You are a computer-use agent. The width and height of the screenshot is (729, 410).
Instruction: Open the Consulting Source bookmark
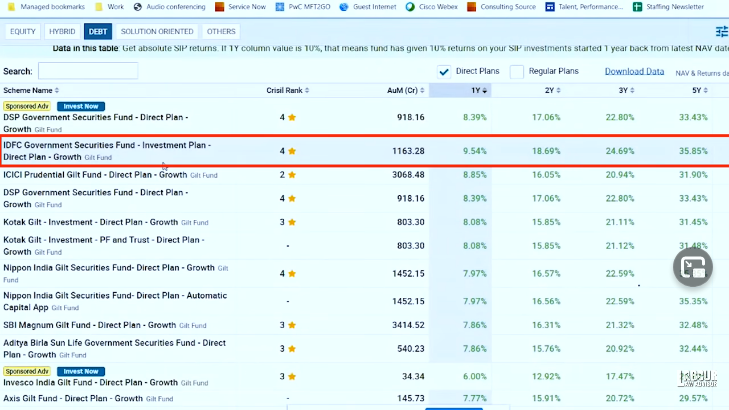coord(501,7)
